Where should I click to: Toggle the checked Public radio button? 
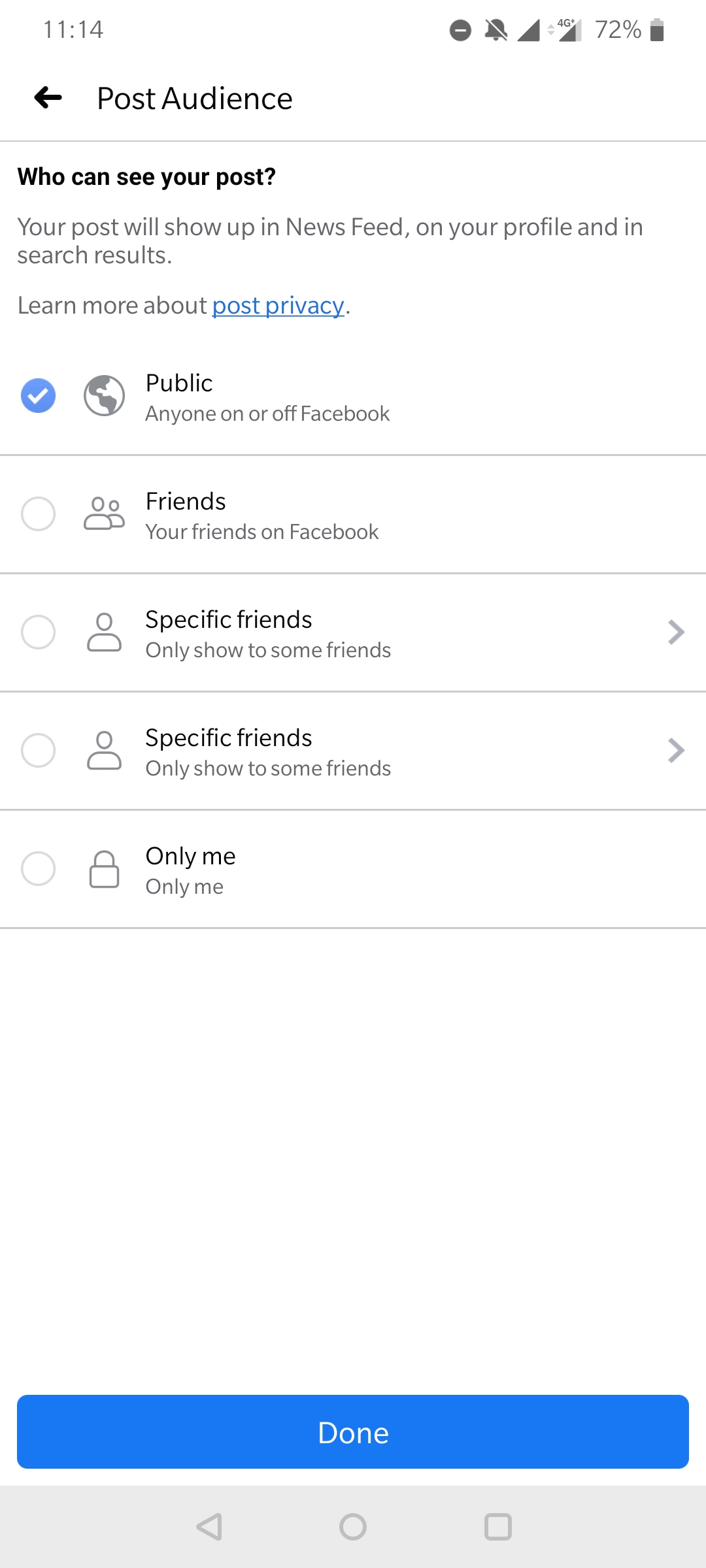tap(38, 396)
